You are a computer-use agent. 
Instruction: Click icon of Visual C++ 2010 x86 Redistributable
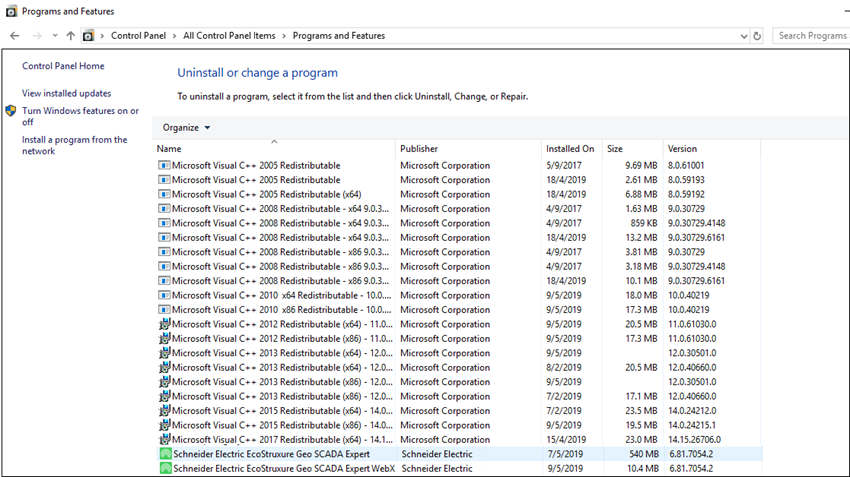[x=164, y=310]
